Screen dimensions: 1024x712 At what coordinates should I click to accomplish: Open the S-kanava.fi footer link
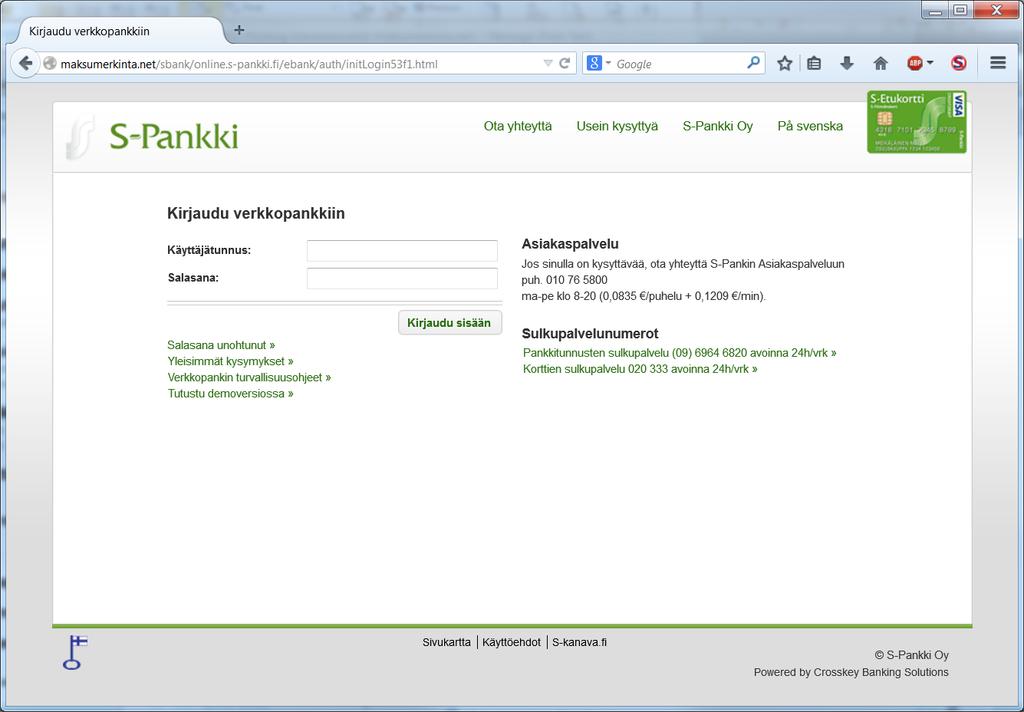[579, 642]
